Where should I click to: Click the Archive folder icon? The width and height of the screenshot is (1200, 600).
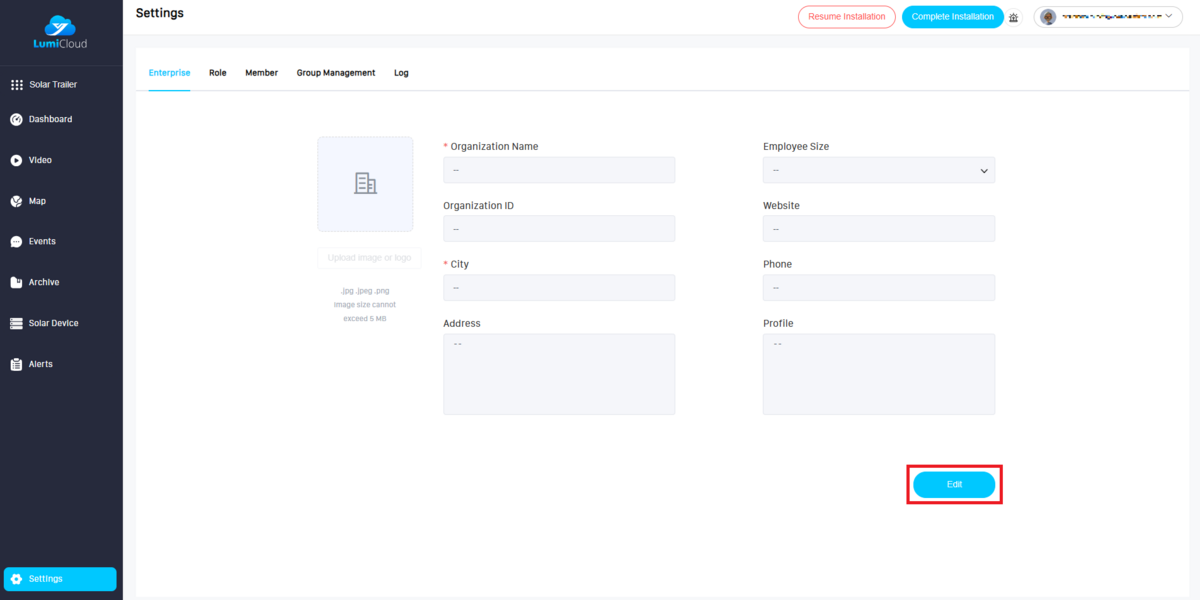(16, 283)
